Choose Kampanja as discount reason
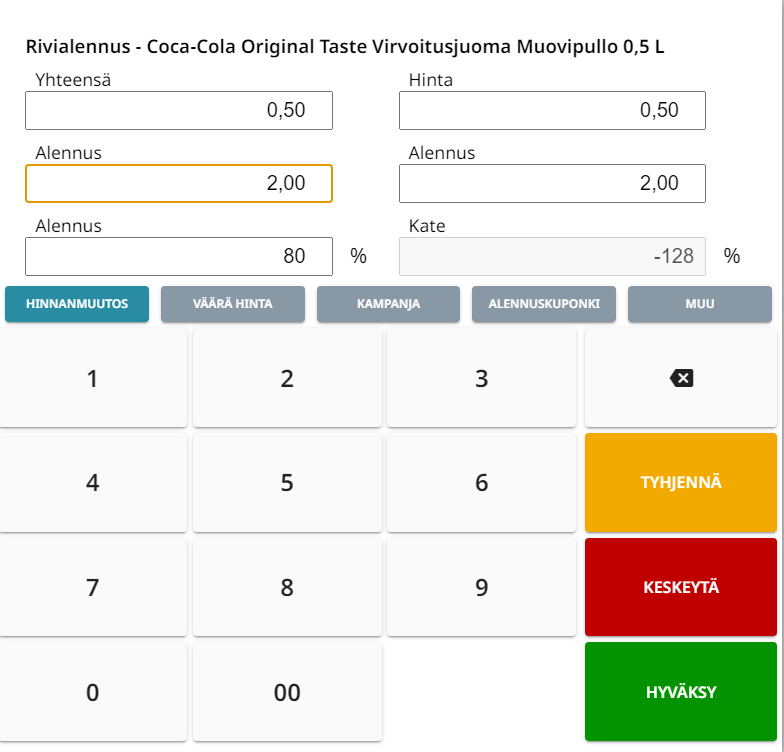 (x=388, y=304)
